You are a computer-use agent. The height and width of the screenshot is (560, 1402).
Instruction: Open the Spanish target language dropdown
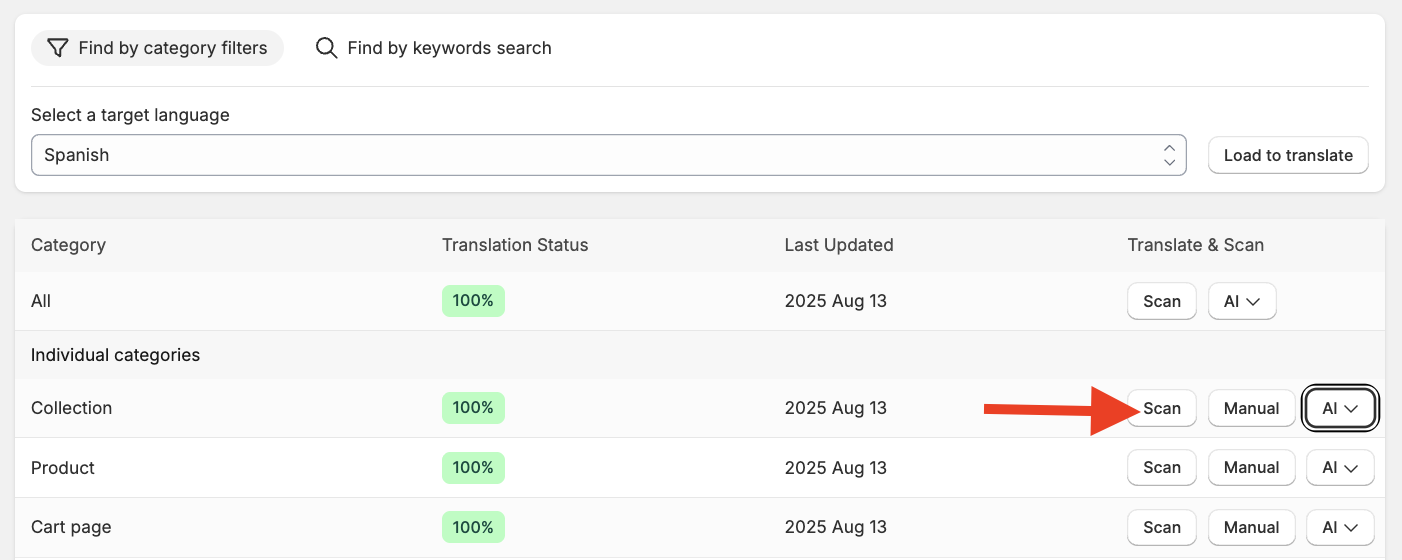point(608,155)
